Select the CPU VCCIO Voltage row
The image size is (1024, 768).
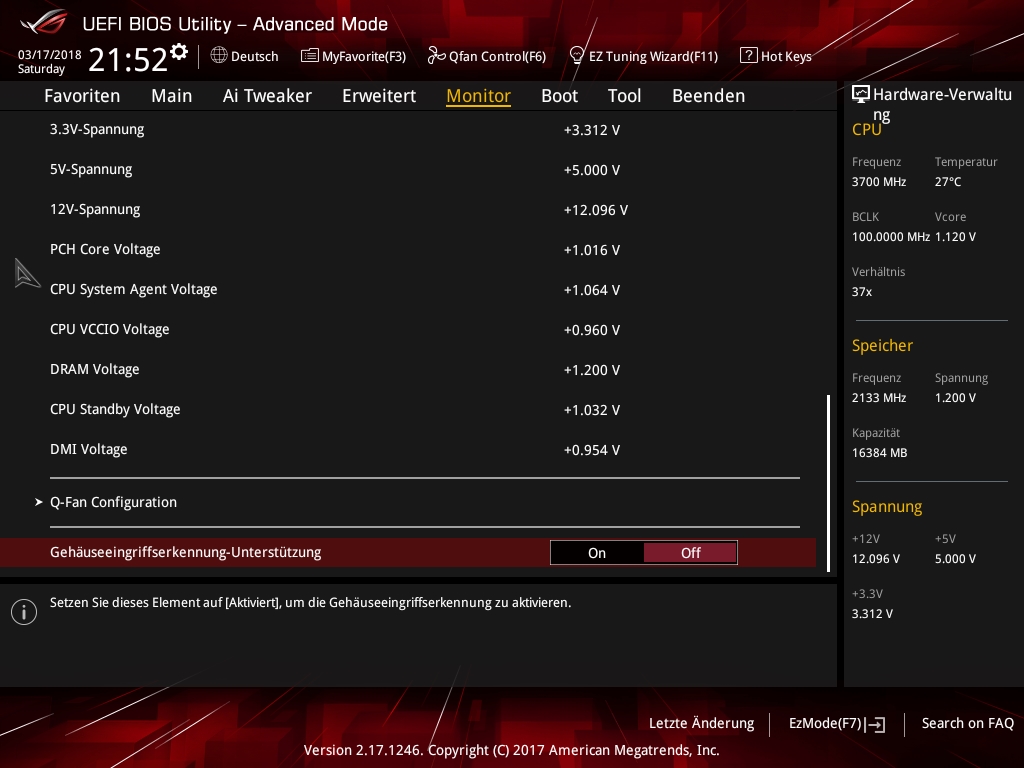point(408,329)
